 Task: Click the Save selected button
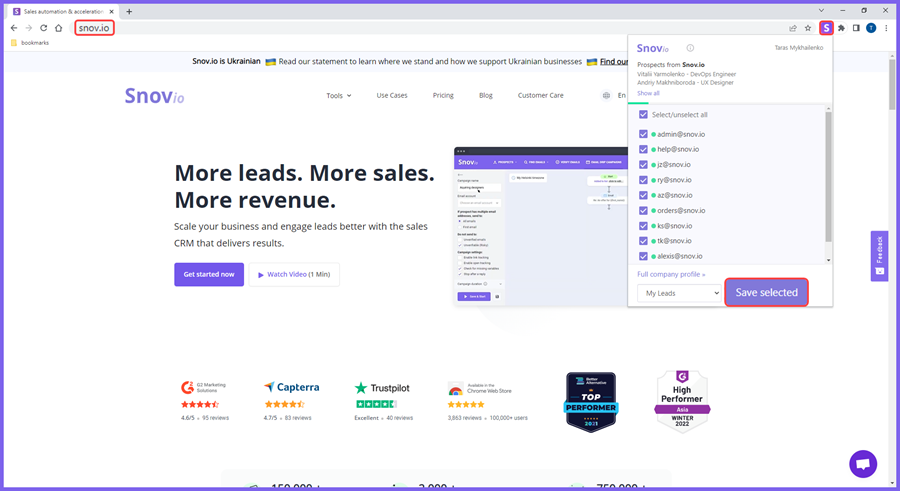tap(766, 292)
